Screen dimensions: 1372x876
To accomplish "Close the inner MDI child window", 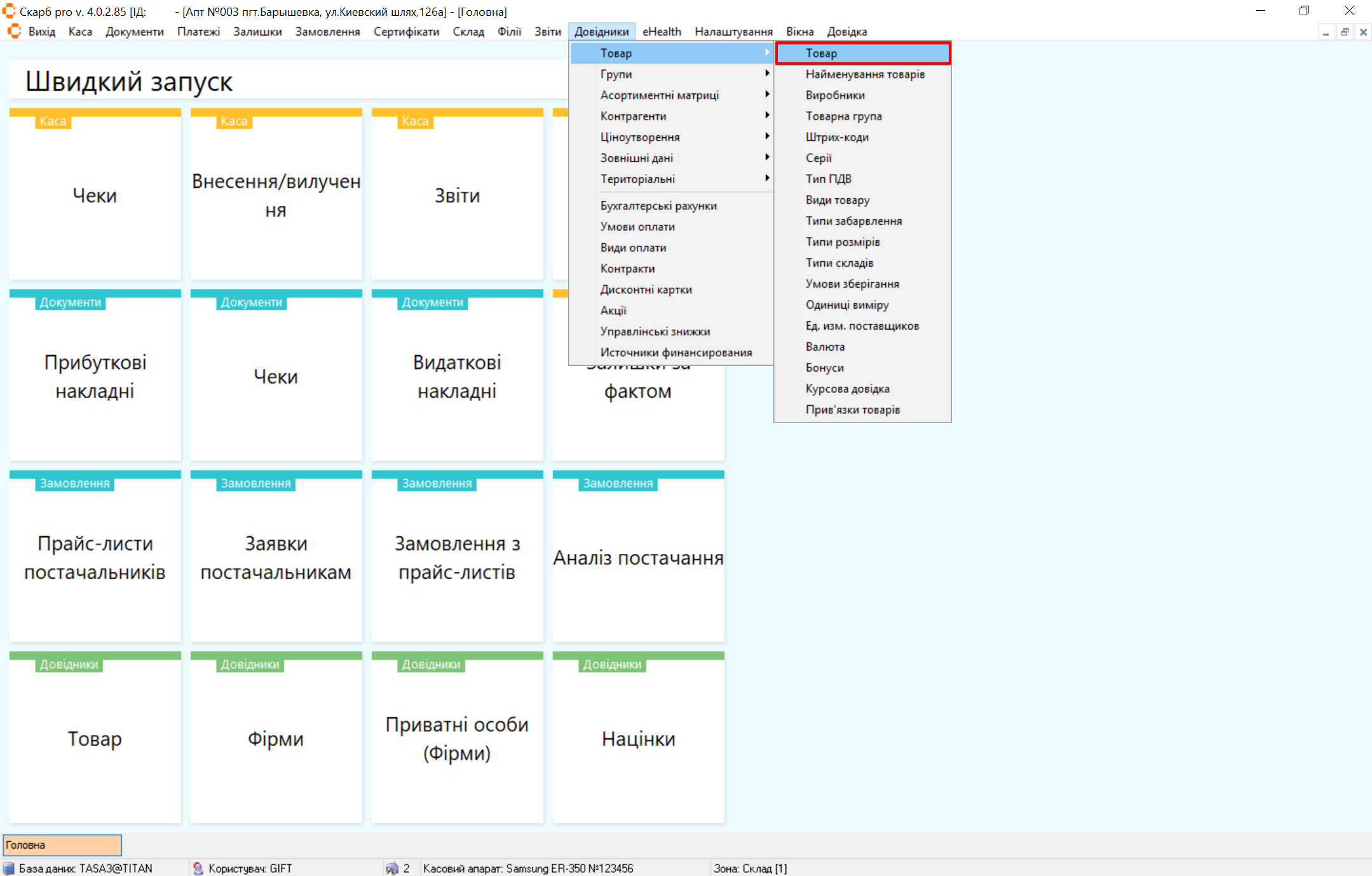I will pyautogui.click(x=1363, y=32).
